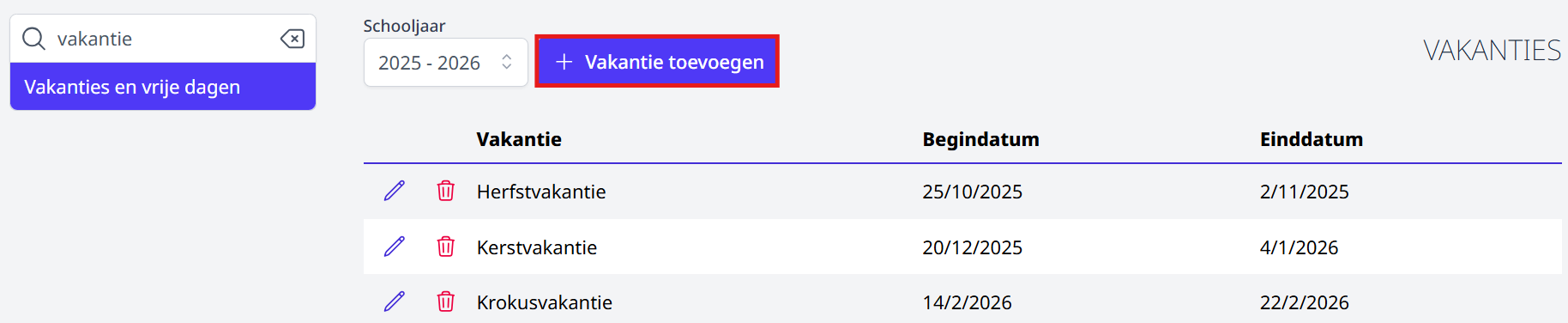Delete Krokusvakantie with the red trash icon
Image resolution: width=1568 pixels, height=323 pixels.
[446, 302]
